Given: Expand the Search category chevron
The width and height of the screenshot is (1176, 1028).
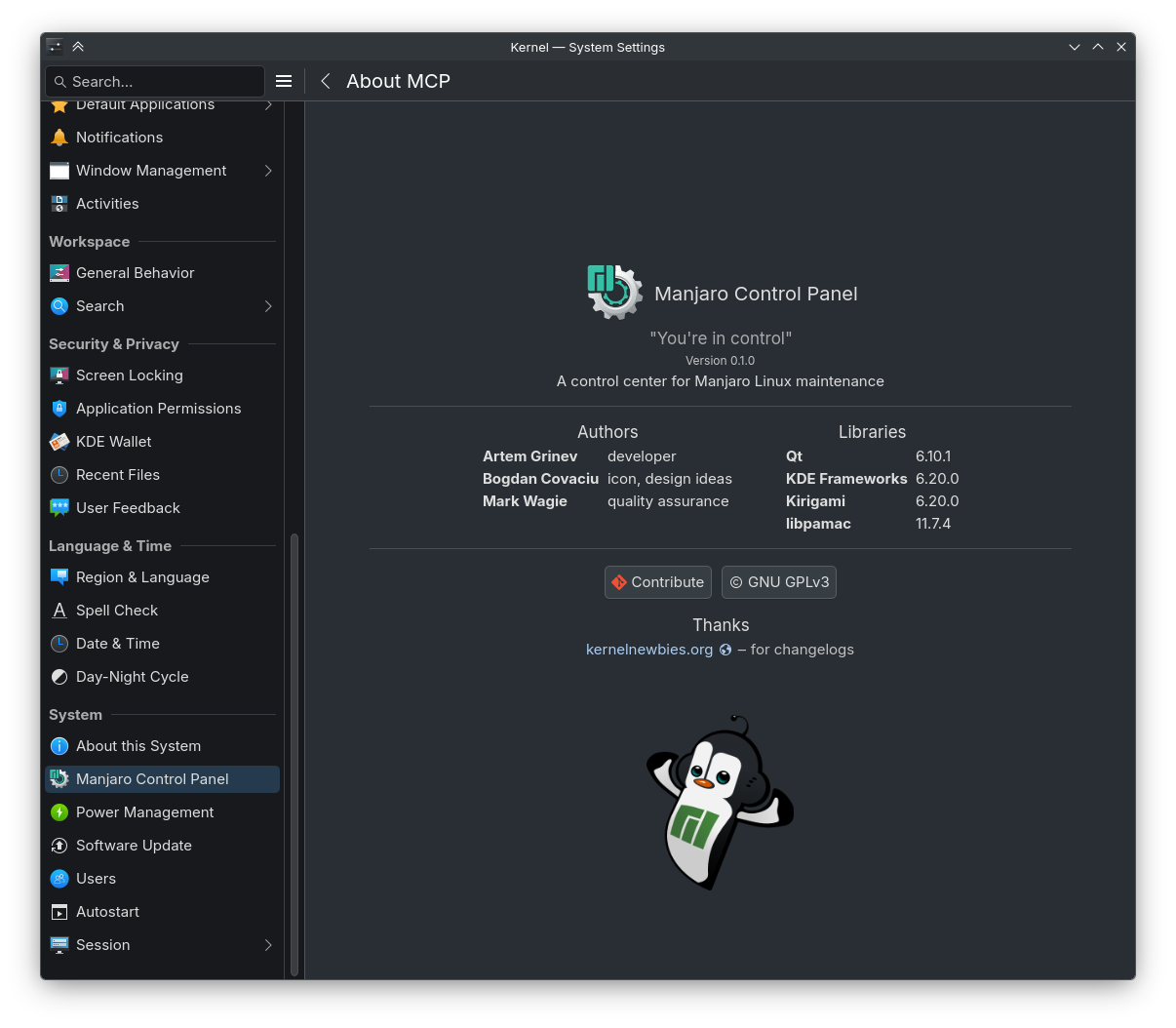Looking at the screenshot, I should tap(268, 306).
